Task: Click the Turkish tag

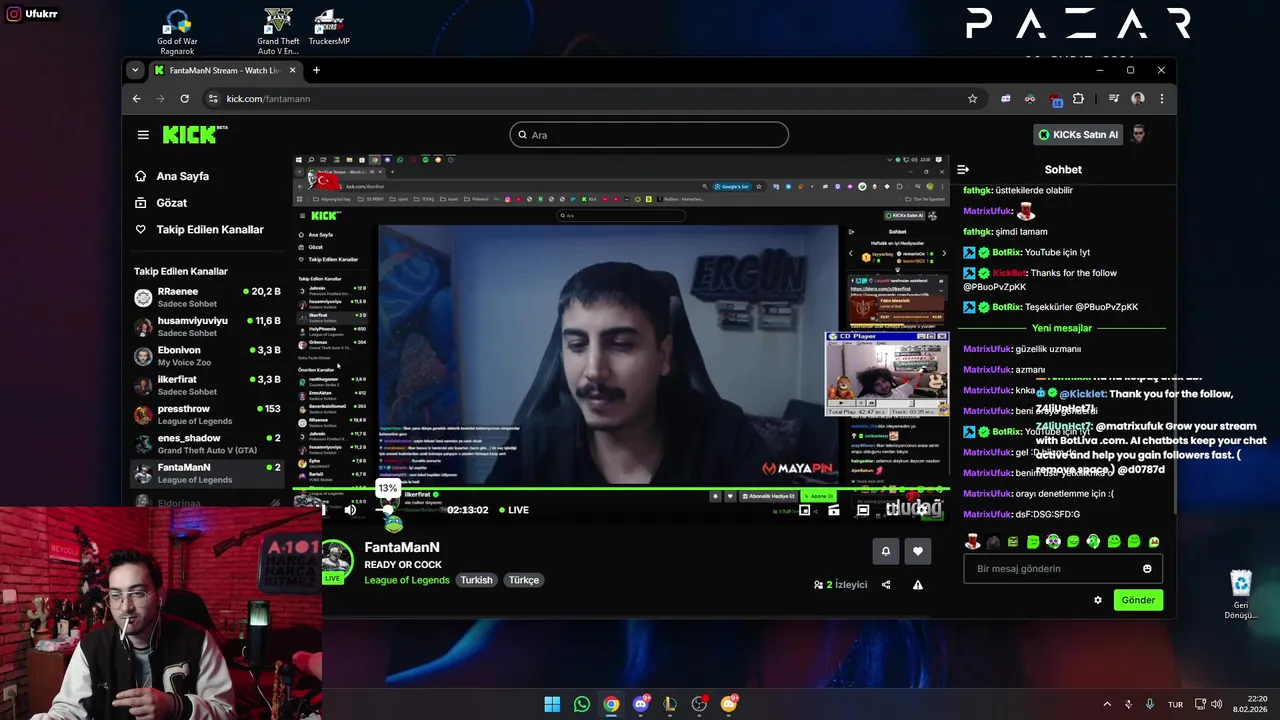Action: click(476, 580)
